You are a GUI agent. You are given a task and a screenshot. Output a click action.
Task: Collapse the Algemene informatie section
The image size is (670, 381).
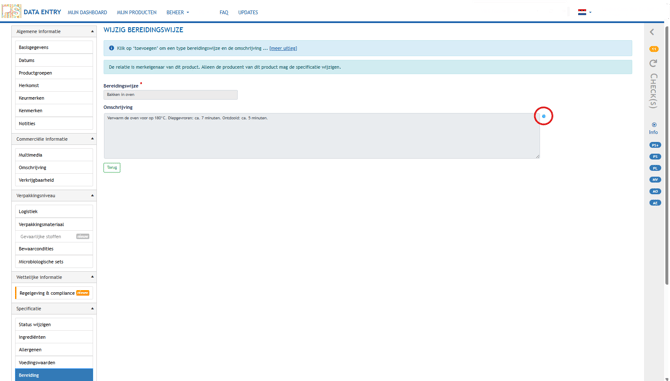(92, 32)
